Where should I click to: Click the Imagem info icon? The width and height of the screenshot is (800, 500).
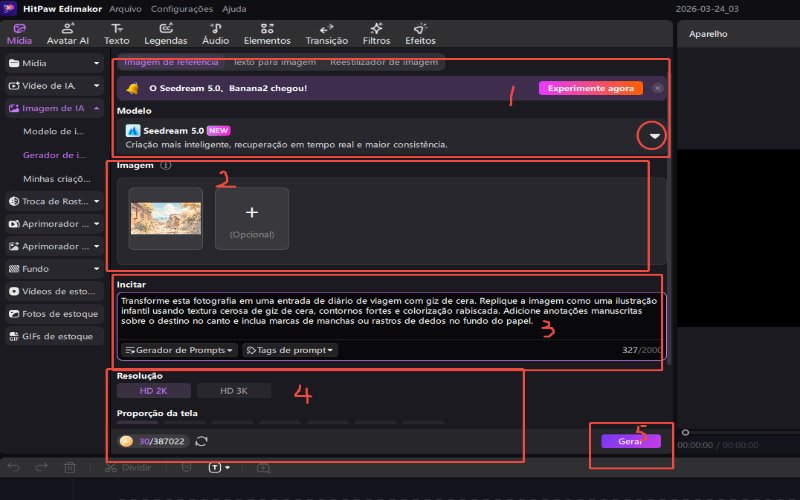click(x=166, y=165)
